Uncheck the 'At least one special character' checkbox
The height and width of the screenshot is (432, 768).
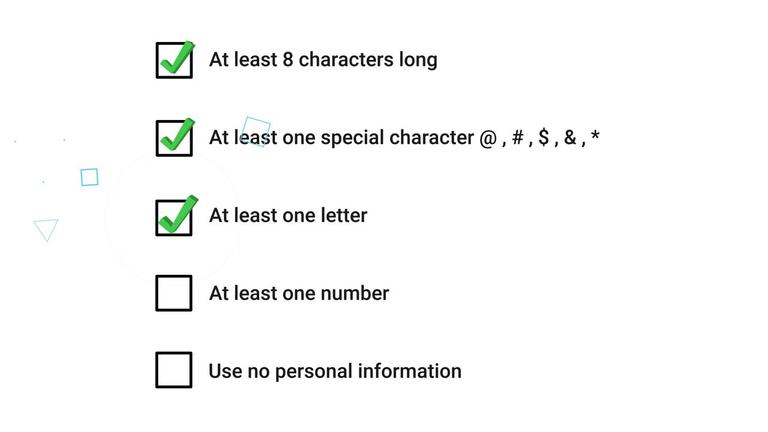(x=174, y=138)
